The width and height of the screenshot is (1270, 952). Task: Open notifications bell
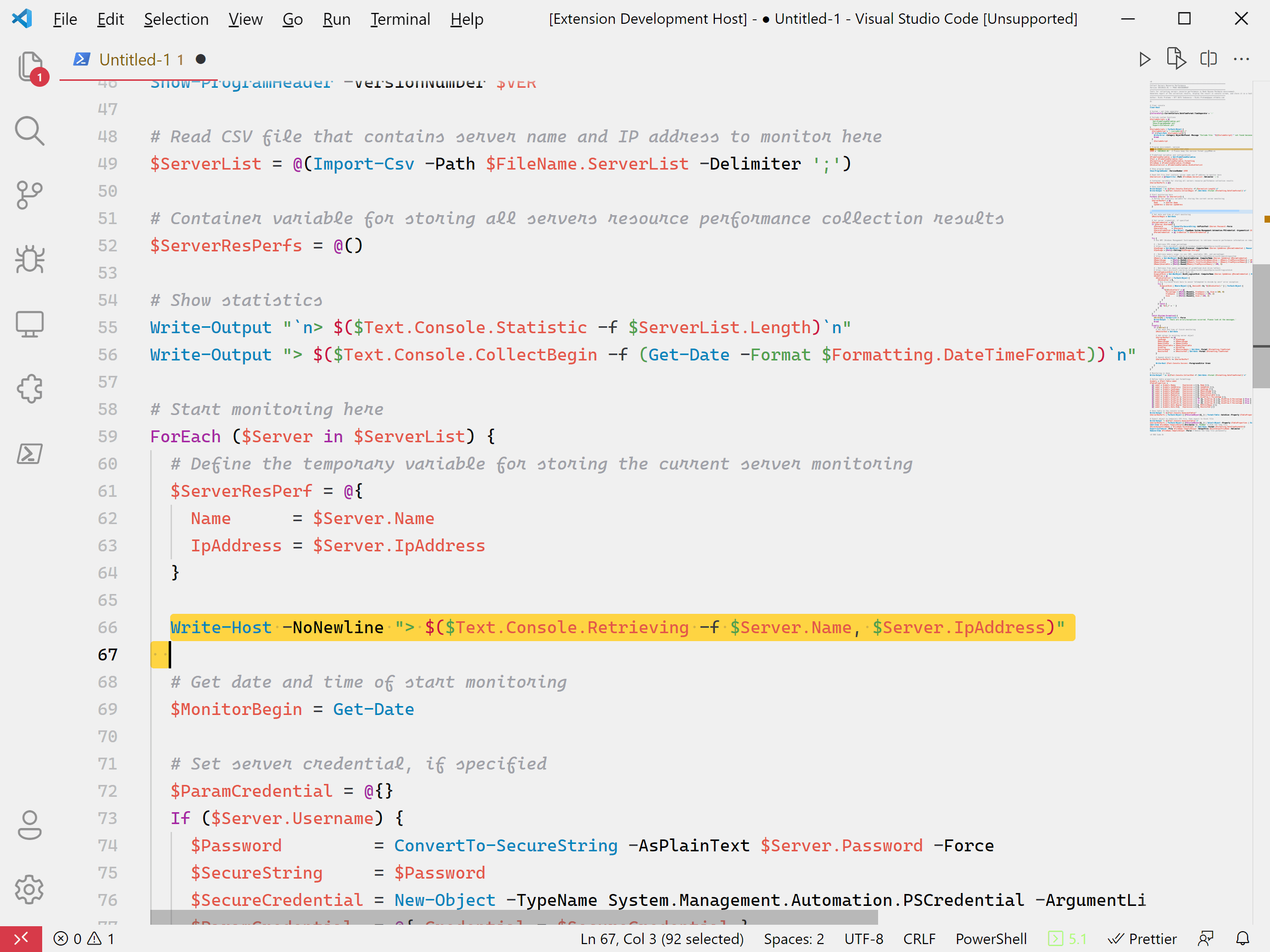(1242, 939)
